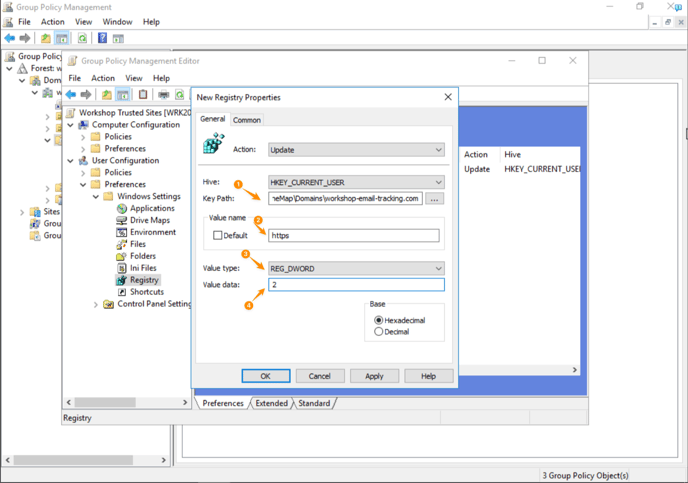Click the Forward arrow in the Group Policy Management toolbar
The image size is (688, 483).
pos(25,38)
